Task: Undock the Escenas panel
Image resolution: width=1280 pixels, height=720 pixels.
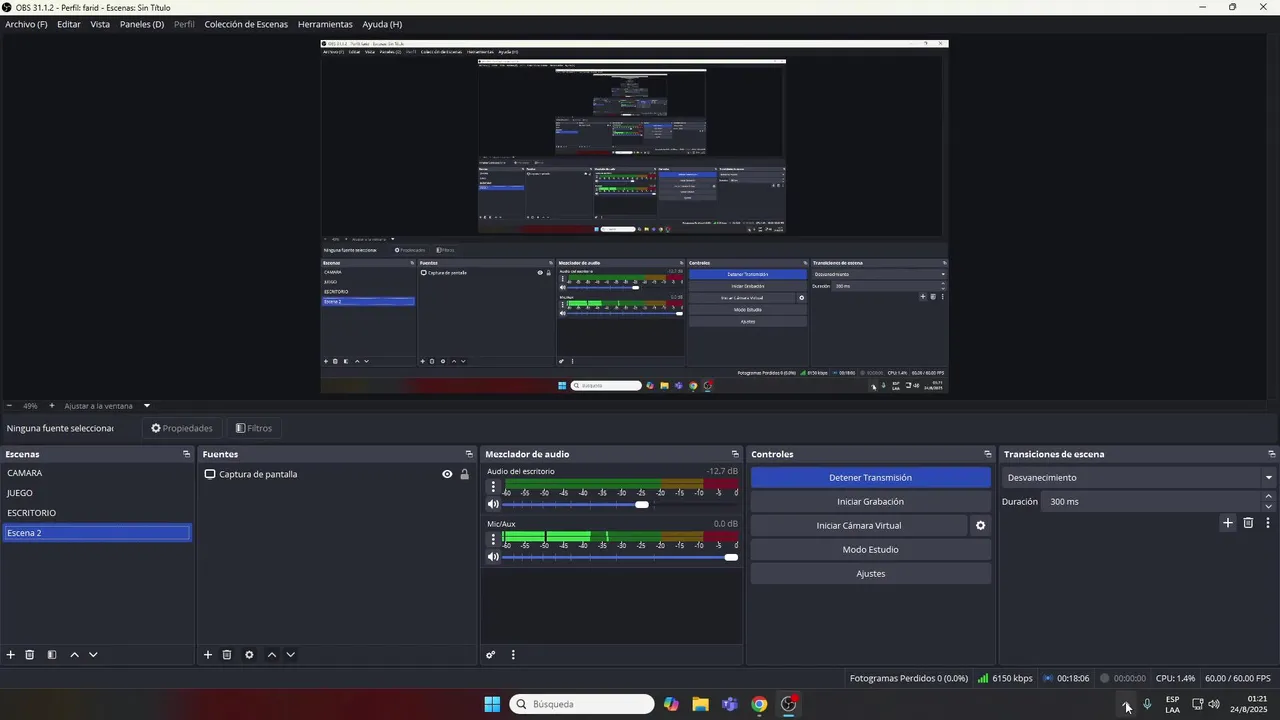Action: click(186, 454)
